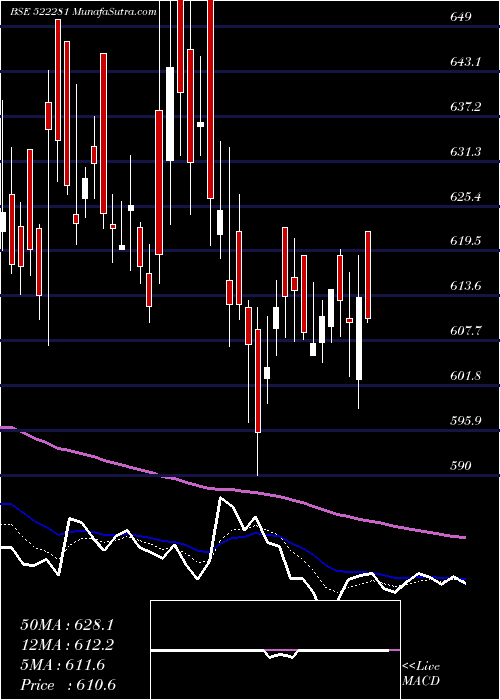The height and width of the screenshot is (700, 500).
Task: Click the 637.2 price axis label
Action: (x=465, y=107)
